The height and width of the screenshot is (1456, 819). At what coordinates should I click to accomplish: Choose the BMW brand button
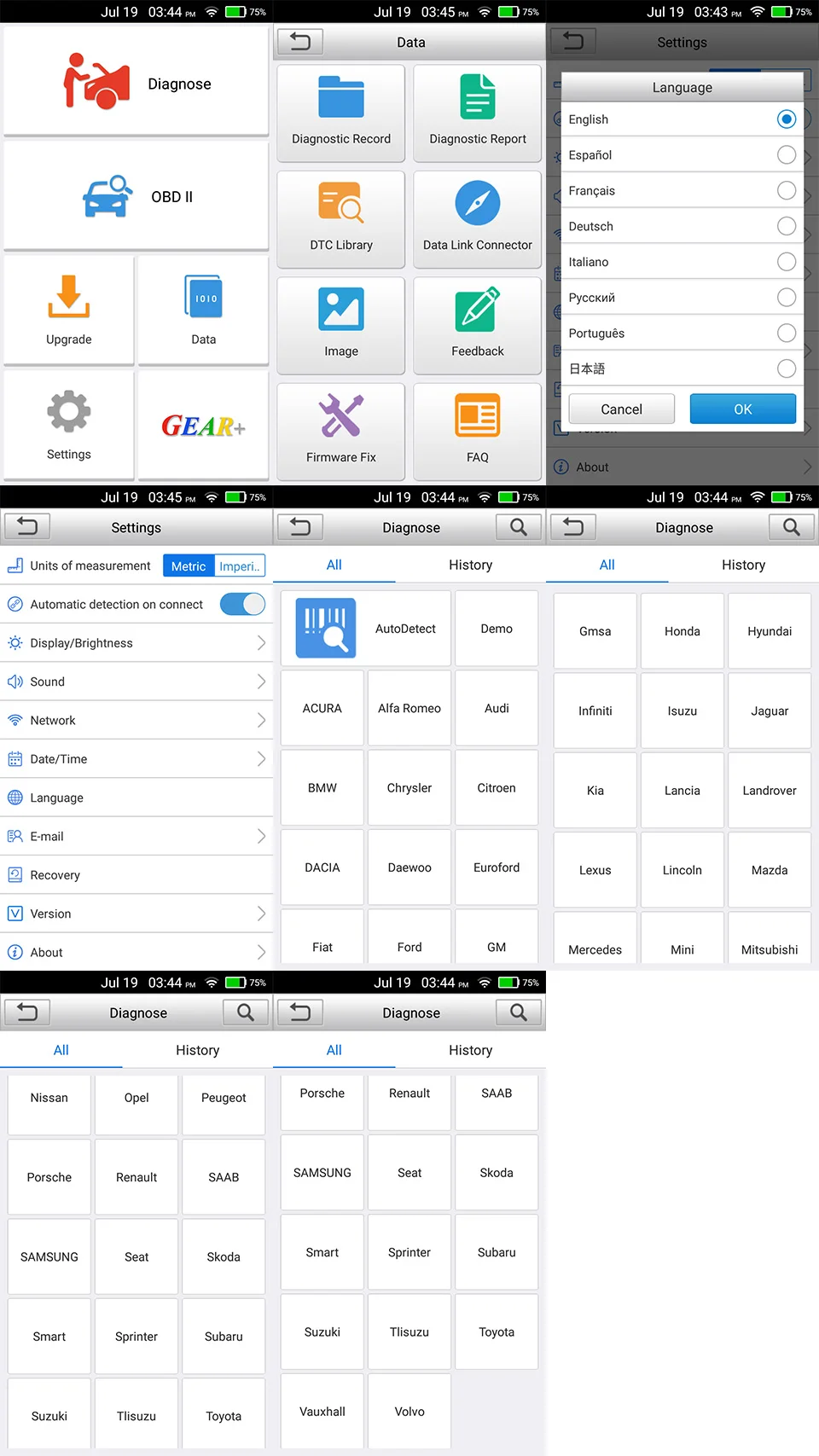[322, 788]
